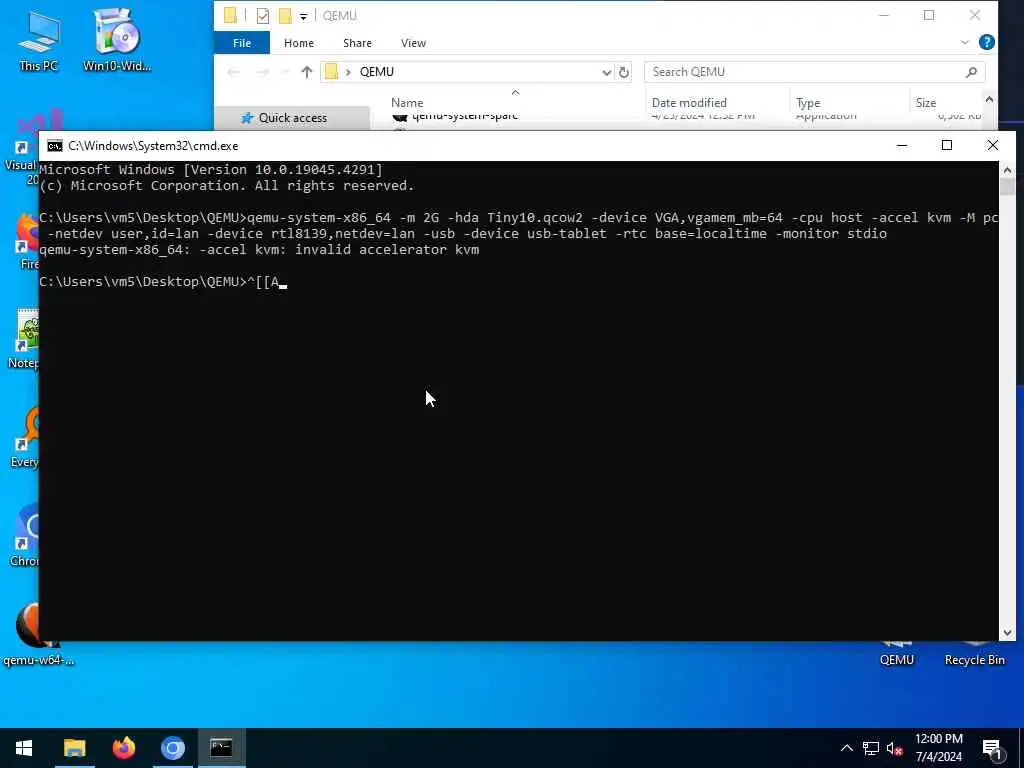
Task: Open File Explorer from taskbar
Action: coord(74,748)
